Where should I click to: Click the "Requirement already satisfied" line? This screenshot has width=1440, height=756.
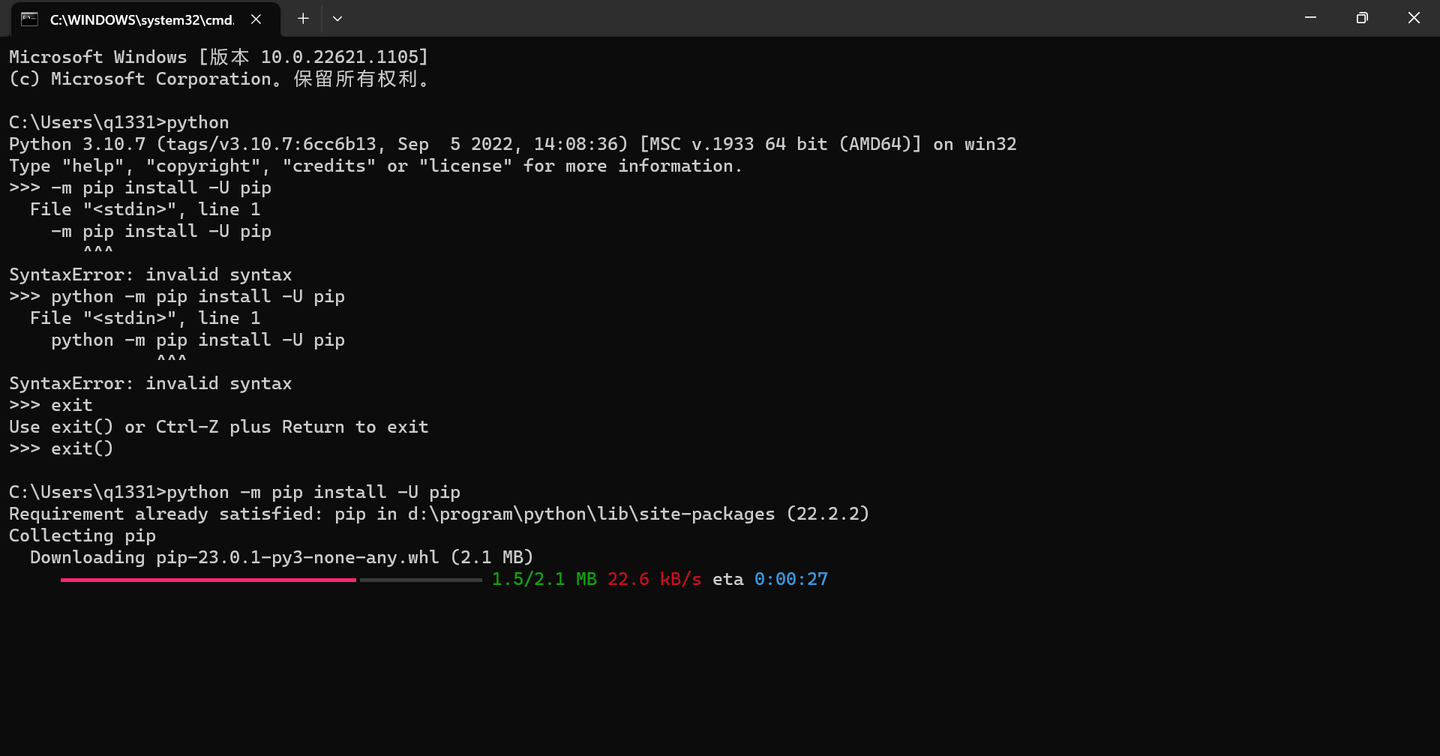pos(439,514)
